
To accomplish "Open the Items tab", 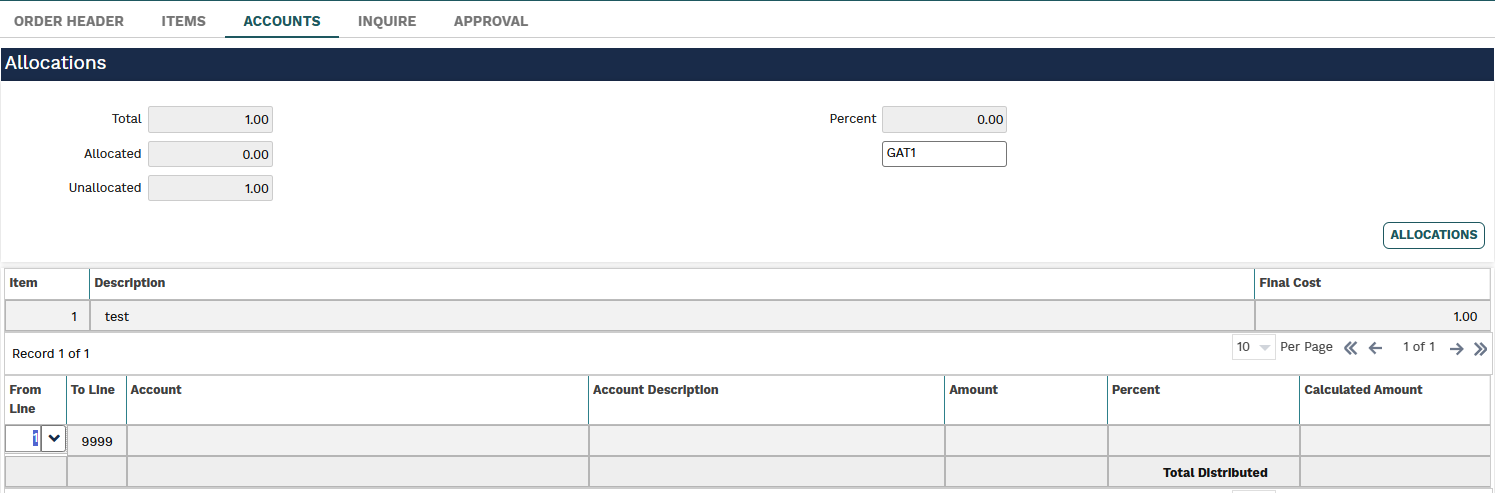I will [x=184, y=21].
